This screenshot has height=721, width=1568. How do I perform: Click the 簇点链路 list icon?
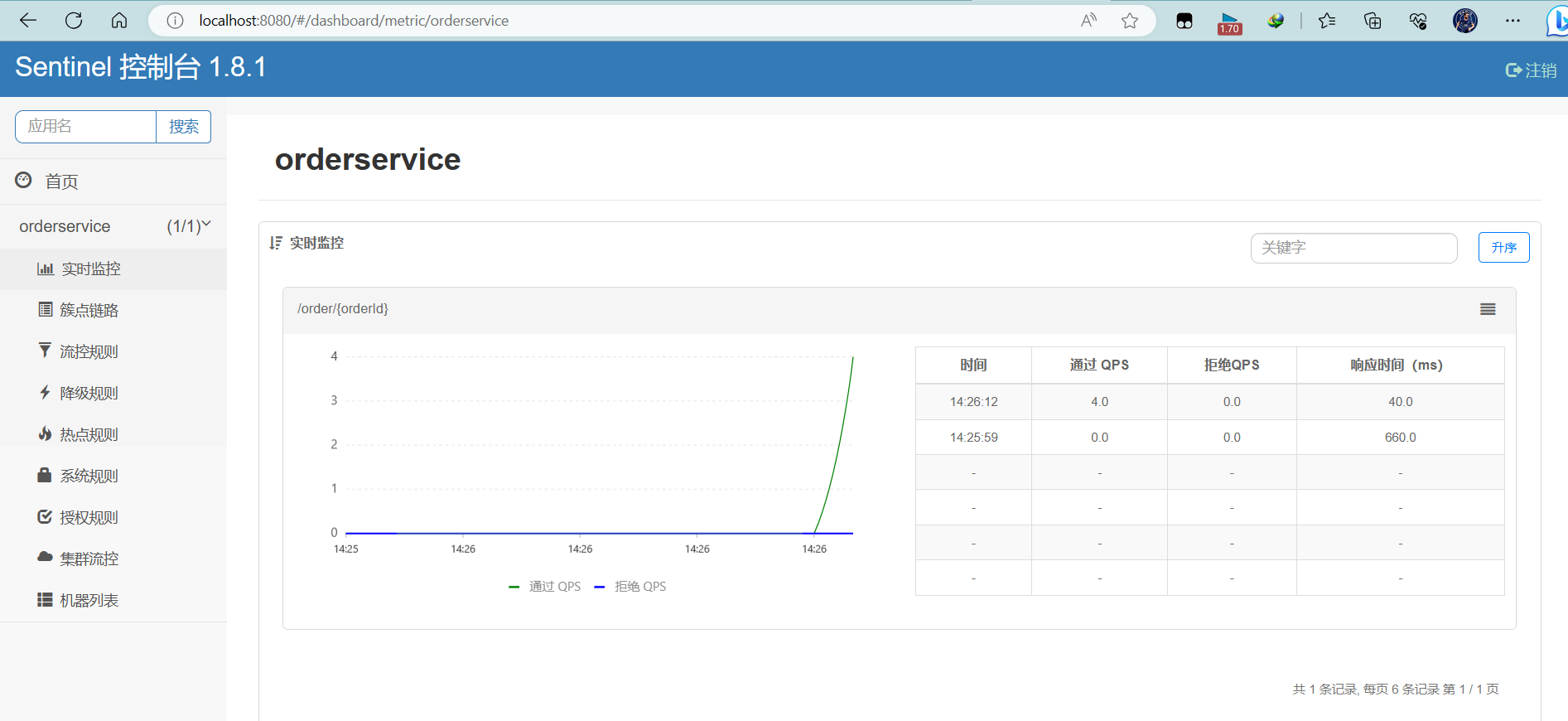(45, 310)
